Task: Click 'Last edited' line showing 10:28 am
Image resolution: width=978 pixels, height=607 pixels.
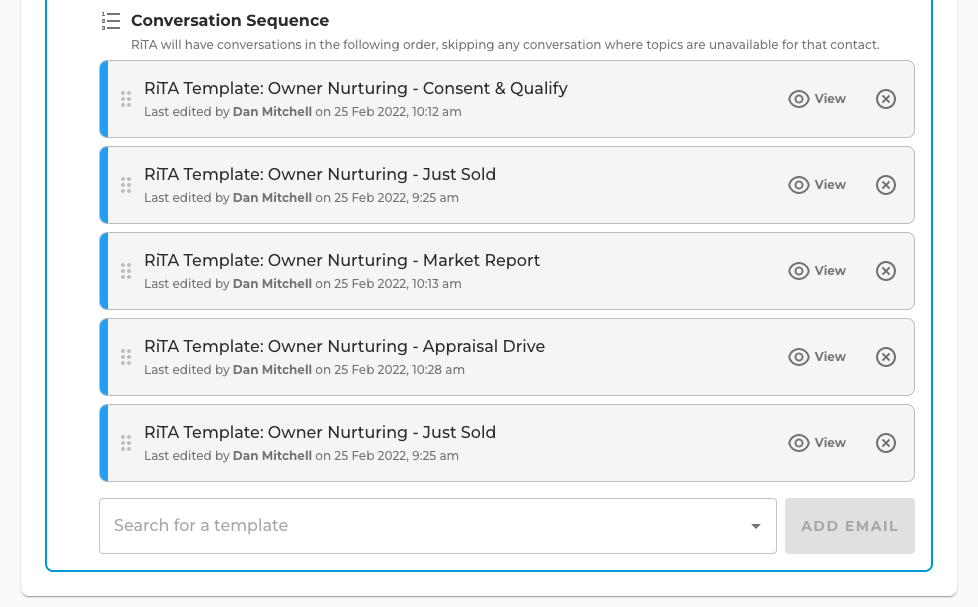Action: click(304, 371)
